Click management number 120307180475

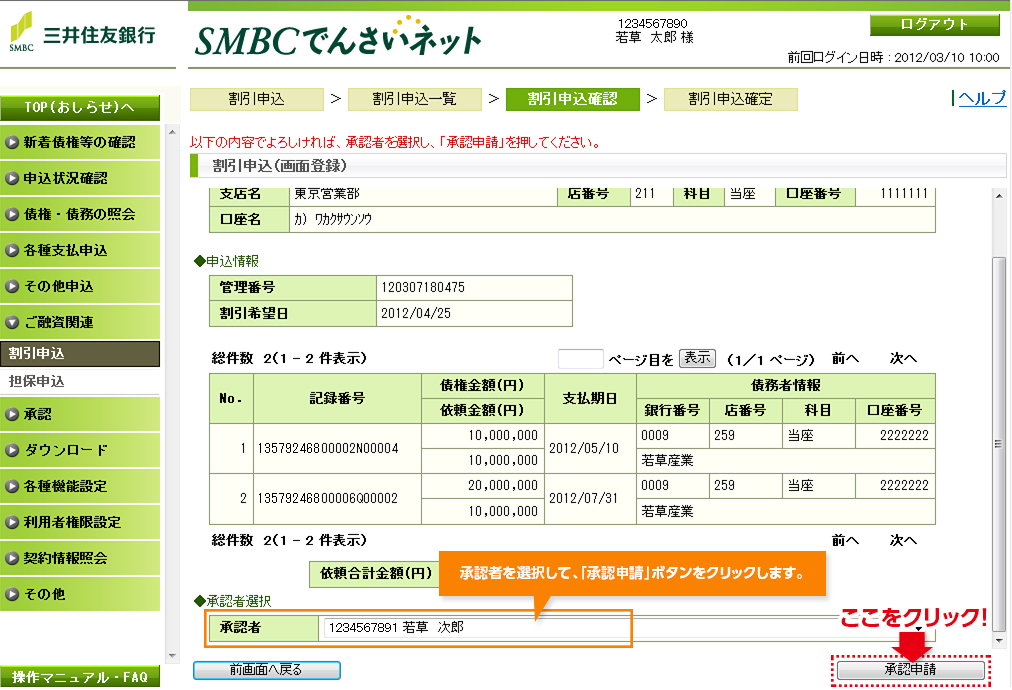click(423, 288)
